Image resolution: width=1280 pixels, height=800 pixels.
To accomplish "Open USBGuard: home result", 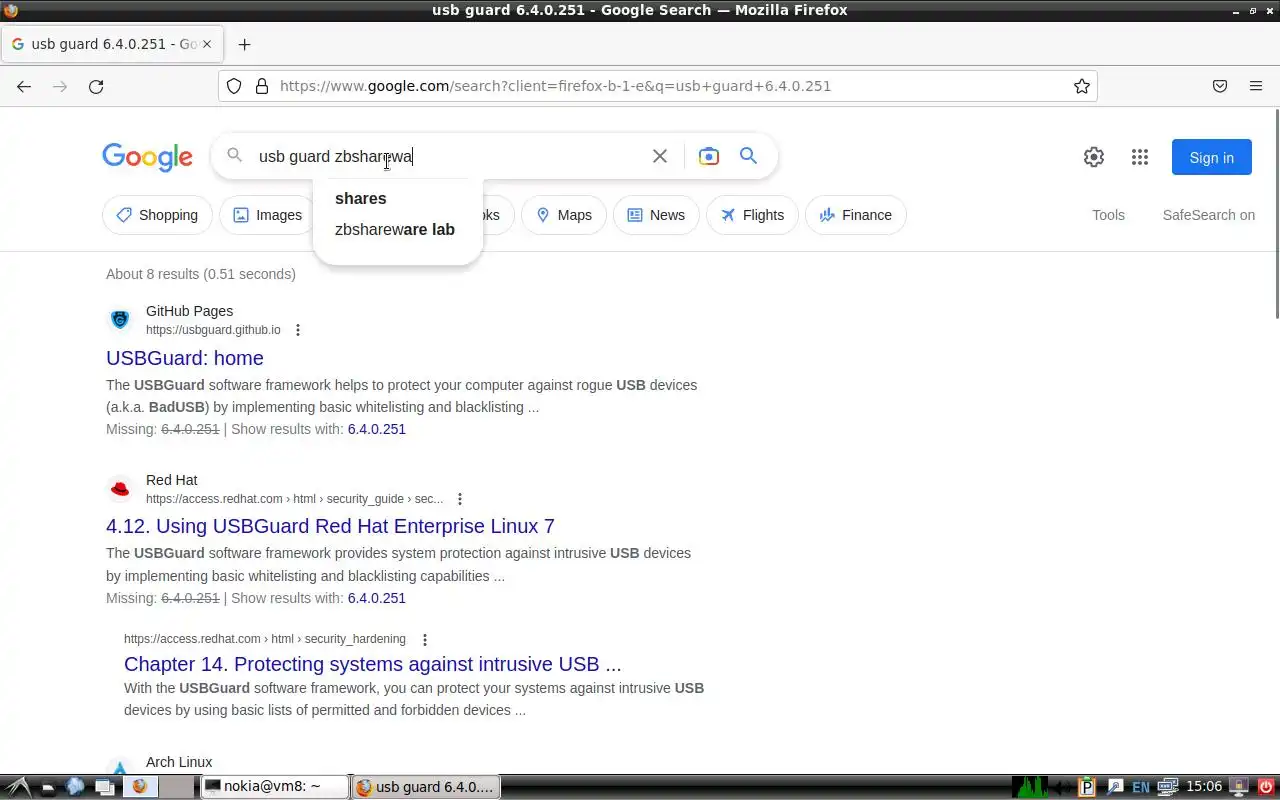I will pyautogui.click(x=185, y=358).
